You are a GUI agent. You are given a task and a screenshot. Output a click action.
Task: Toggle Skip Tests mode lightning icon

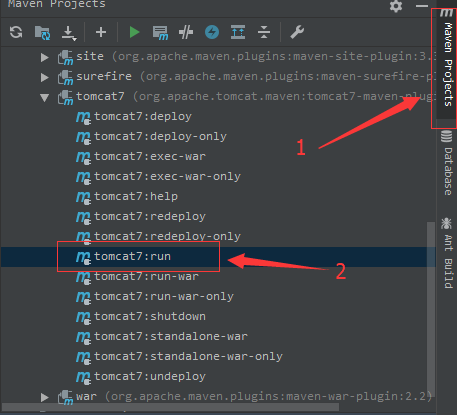pyautogui.click(x=212, y=32)
